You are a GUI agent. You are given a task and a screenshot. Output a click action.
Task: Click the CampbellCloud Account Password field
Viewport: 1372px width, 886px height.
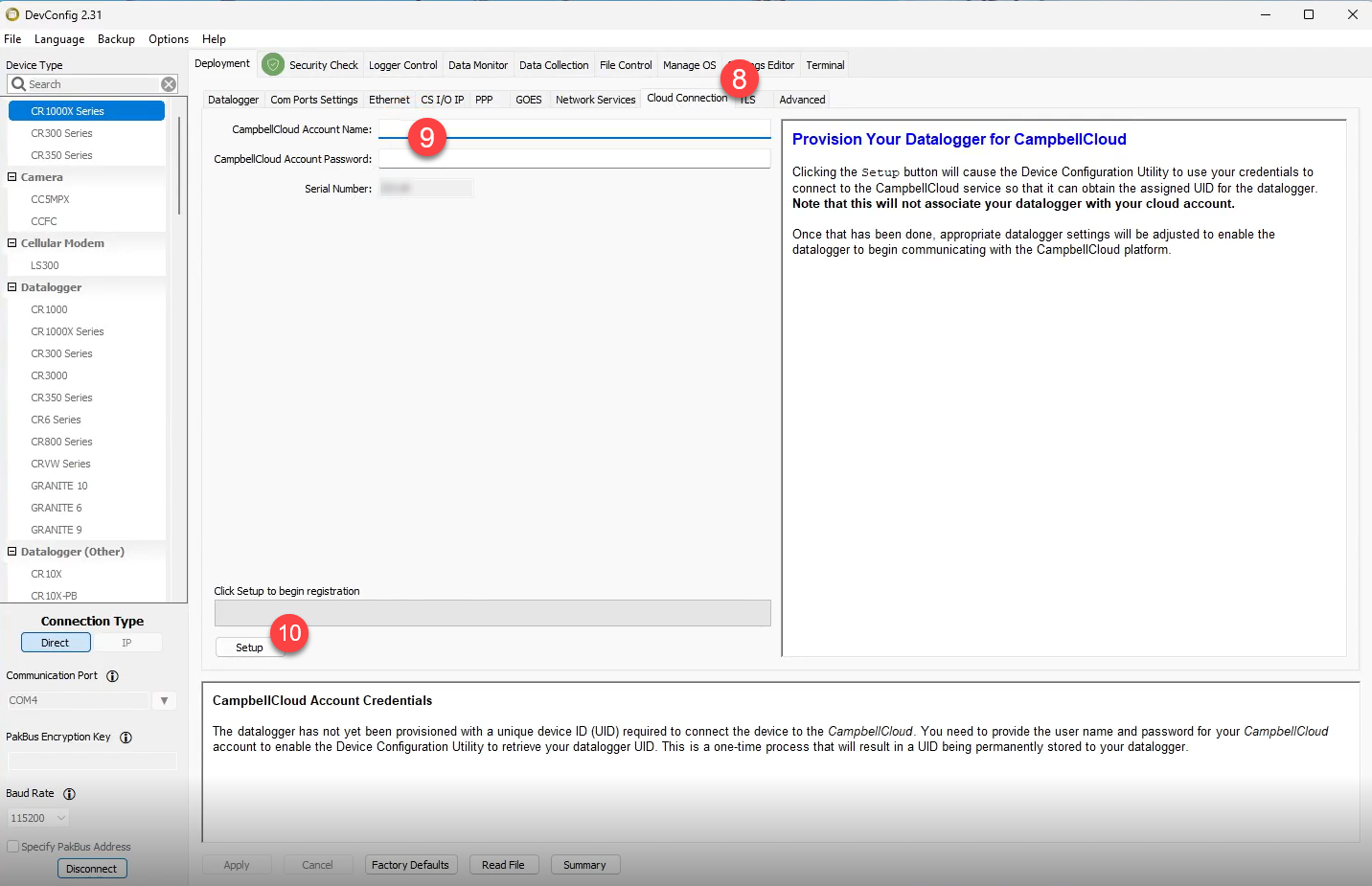[574, 159]
